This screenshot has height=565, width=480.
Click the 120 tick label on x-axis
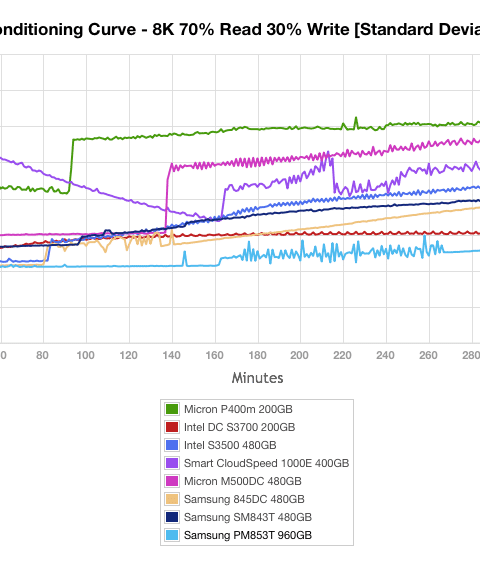tap(129, 355)
